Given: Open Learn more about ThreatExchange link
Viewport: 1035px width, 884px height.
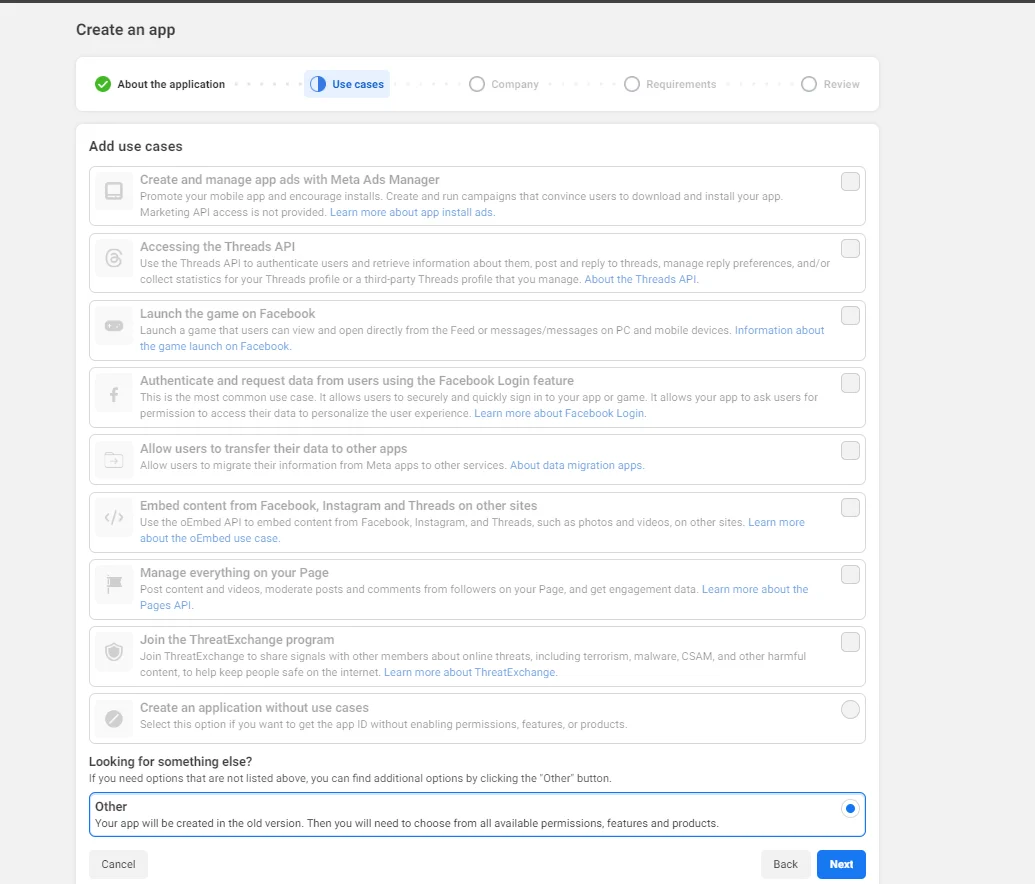Looking at the screenshot, I should coord(471,672).
